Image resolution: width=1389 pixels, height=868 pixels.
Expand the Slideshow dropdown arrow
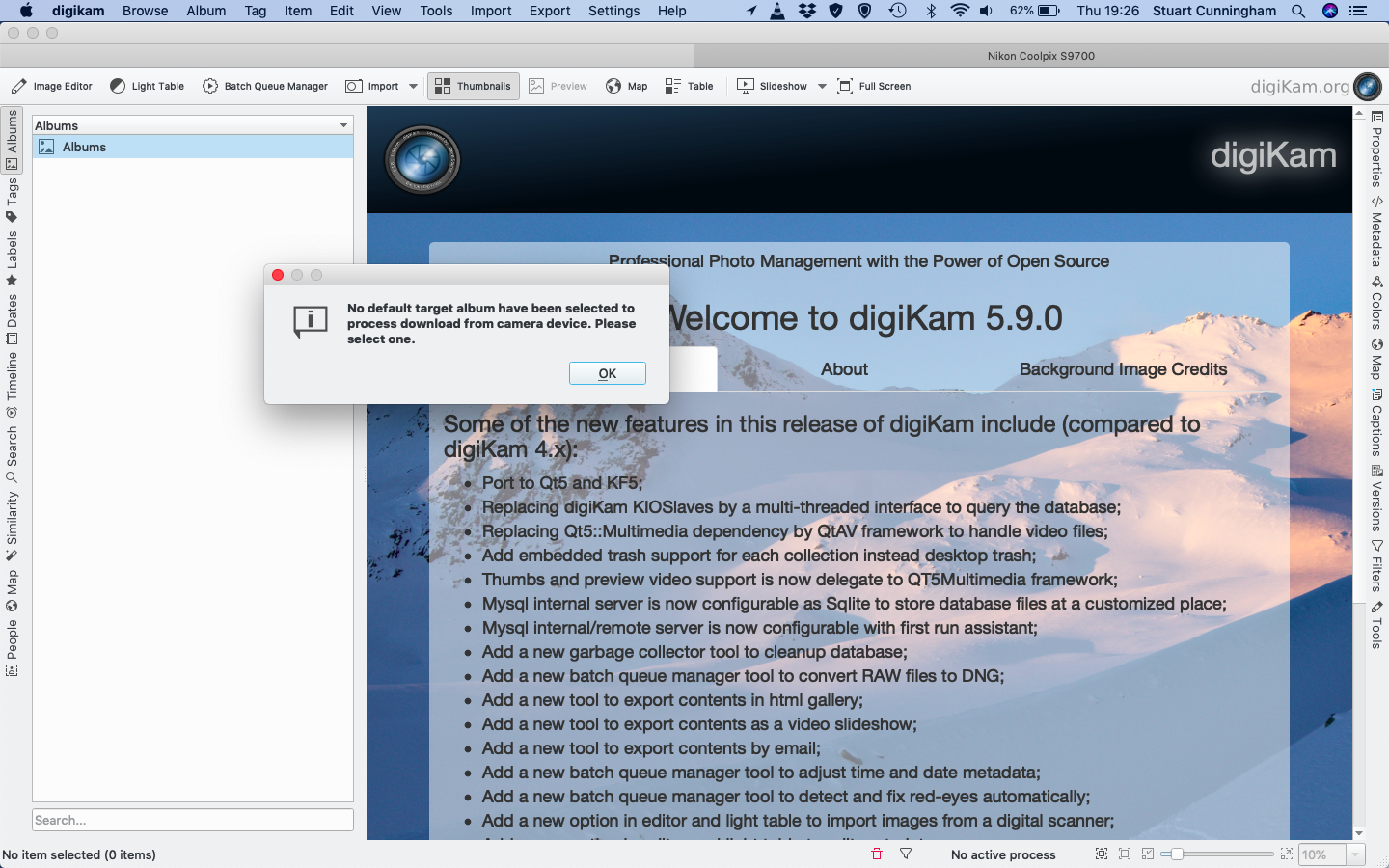(x=822, y=86)
